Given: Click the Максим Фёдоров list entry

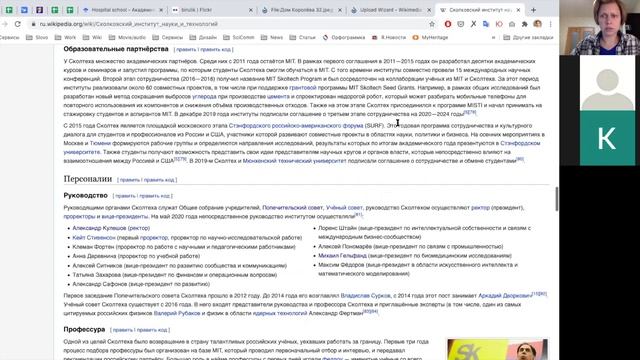Looking at the screenshot, I should coord(418,269).
